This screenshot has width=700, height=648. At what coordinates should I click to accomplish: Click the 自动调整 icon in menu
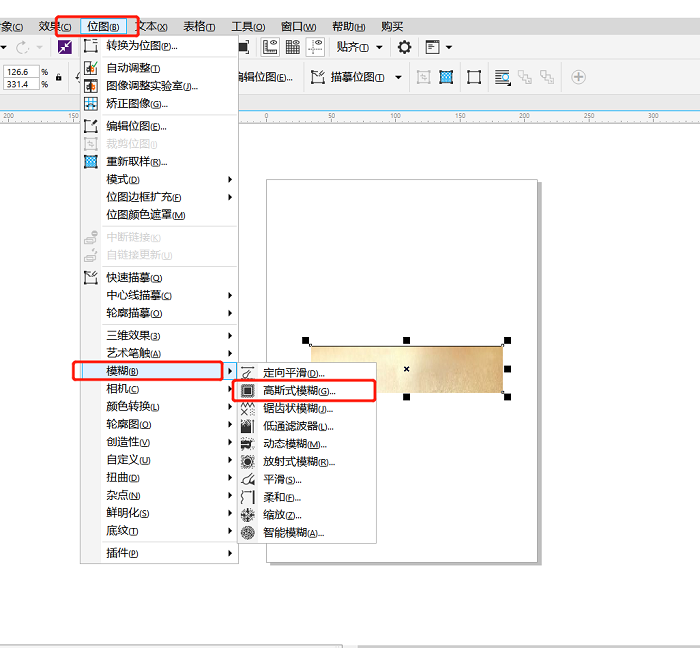[91, 68]
